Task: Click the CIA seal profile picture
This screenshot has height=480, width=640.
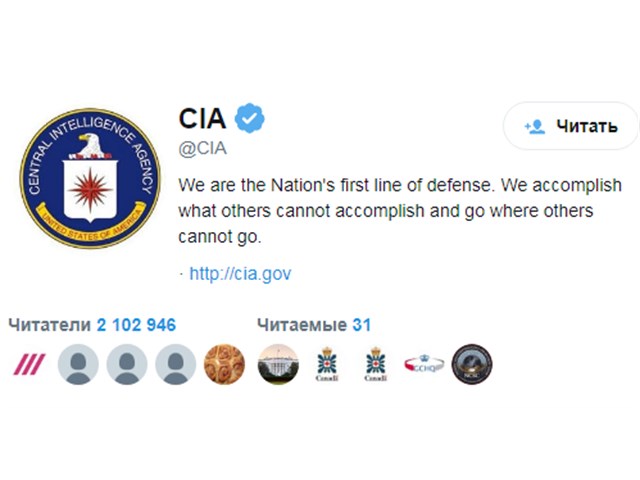Action: pos(90,178)
